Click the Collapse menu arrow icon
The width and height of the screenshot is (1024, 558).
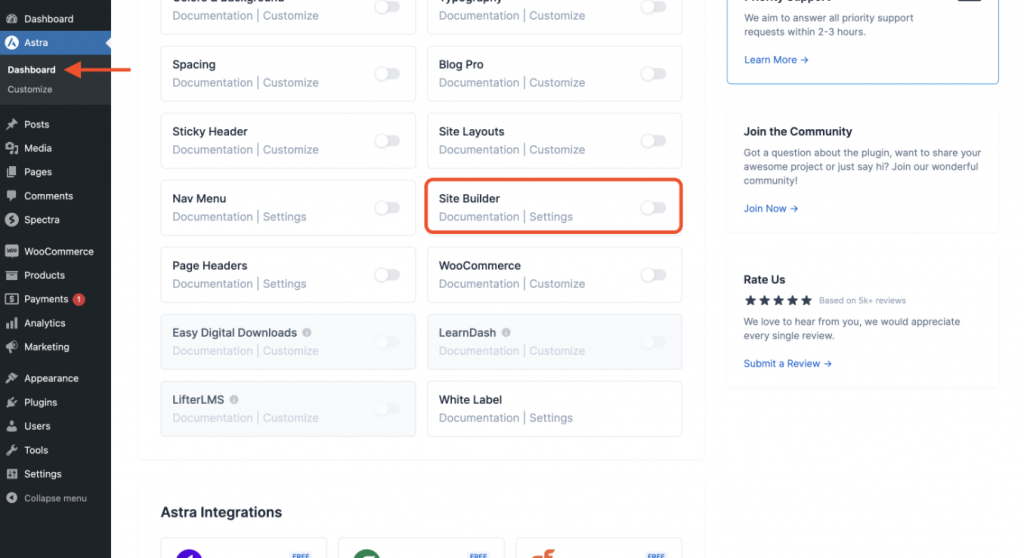pyautogui.click(x=12, y=498)
